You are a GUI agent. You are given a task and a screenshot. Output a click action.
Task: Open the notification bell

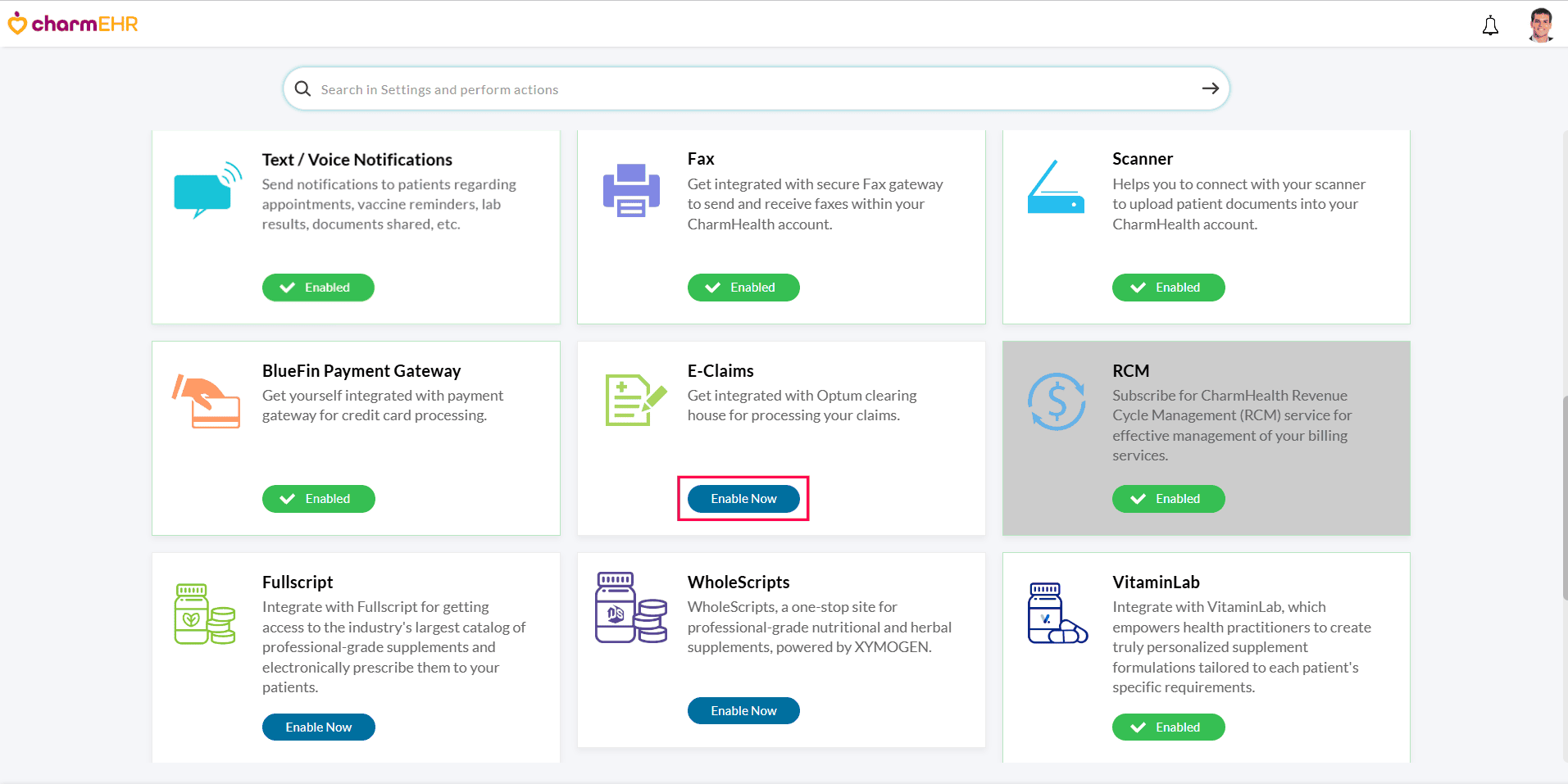coord(1490,25)
